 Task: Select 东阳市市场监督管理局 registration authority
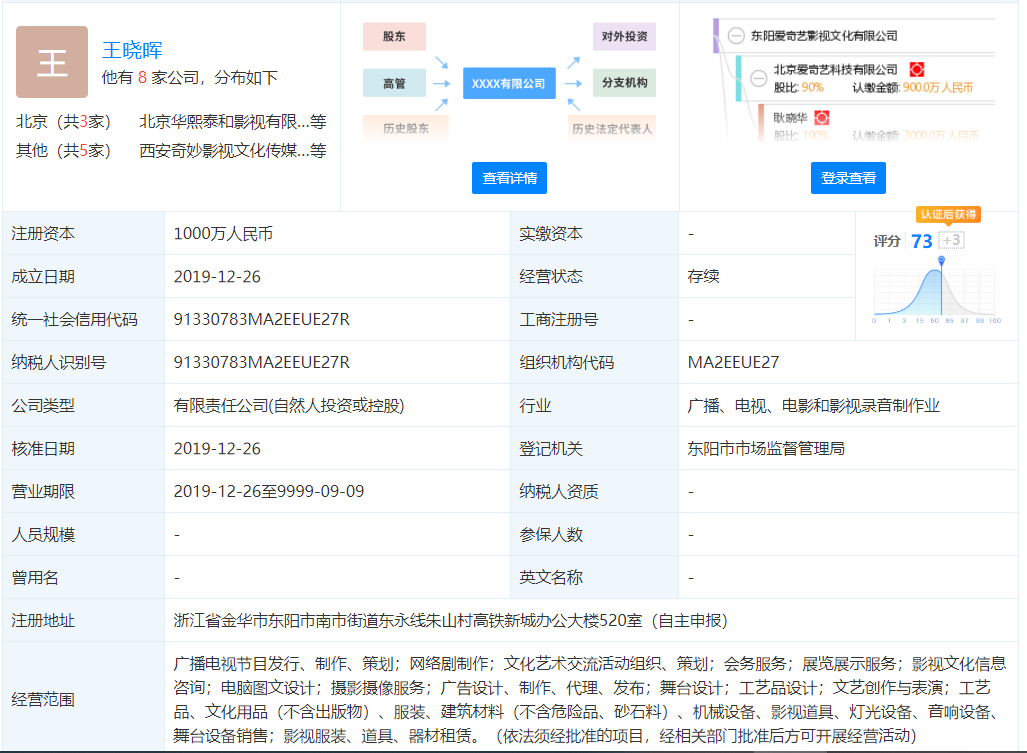point(766,449)
